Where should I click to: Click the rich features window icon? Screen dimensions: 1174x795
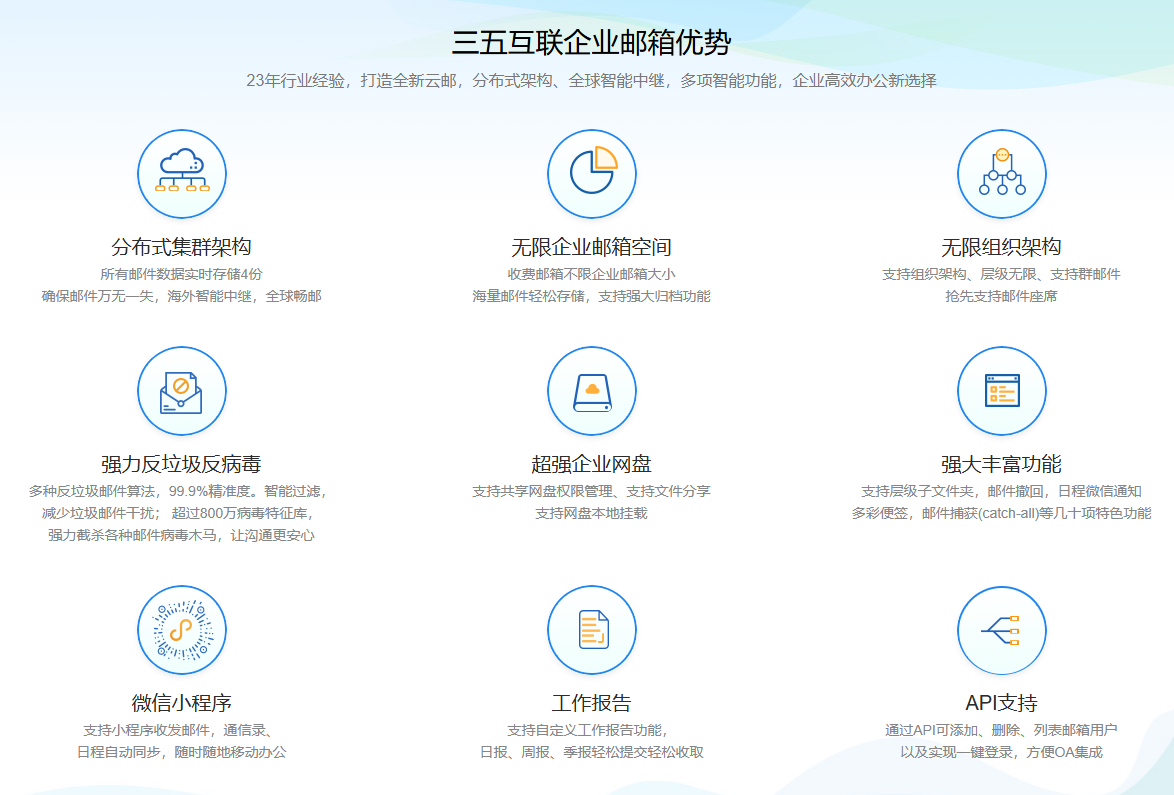tap(1001, 391)
